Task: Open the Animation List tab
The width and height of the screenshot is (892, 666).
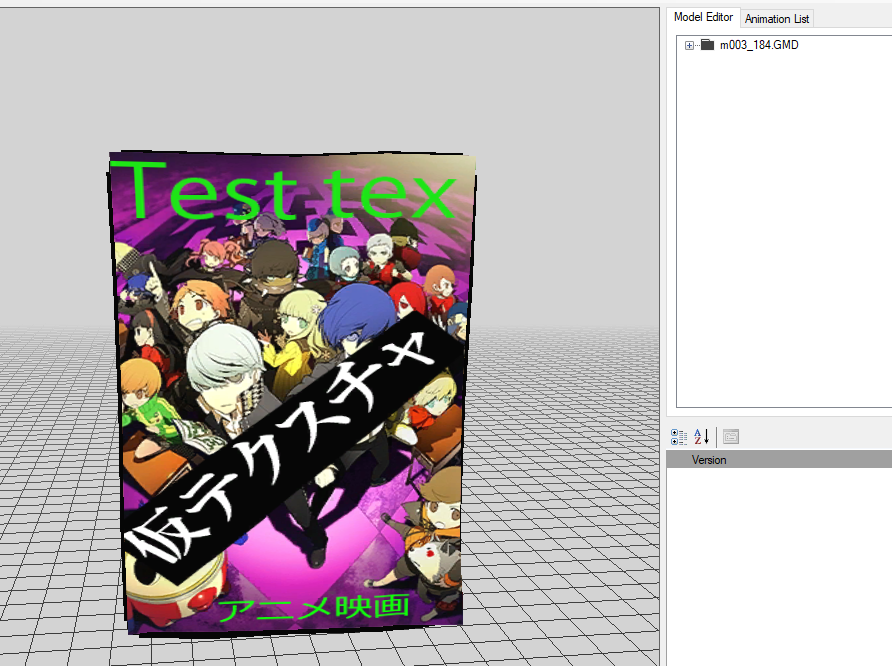Action: (777, 19)
